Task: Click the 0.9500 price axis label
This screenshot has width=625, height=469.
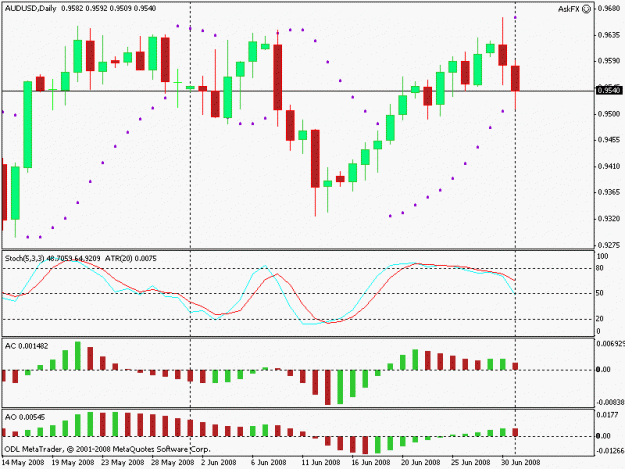Action: pos(609,114)
